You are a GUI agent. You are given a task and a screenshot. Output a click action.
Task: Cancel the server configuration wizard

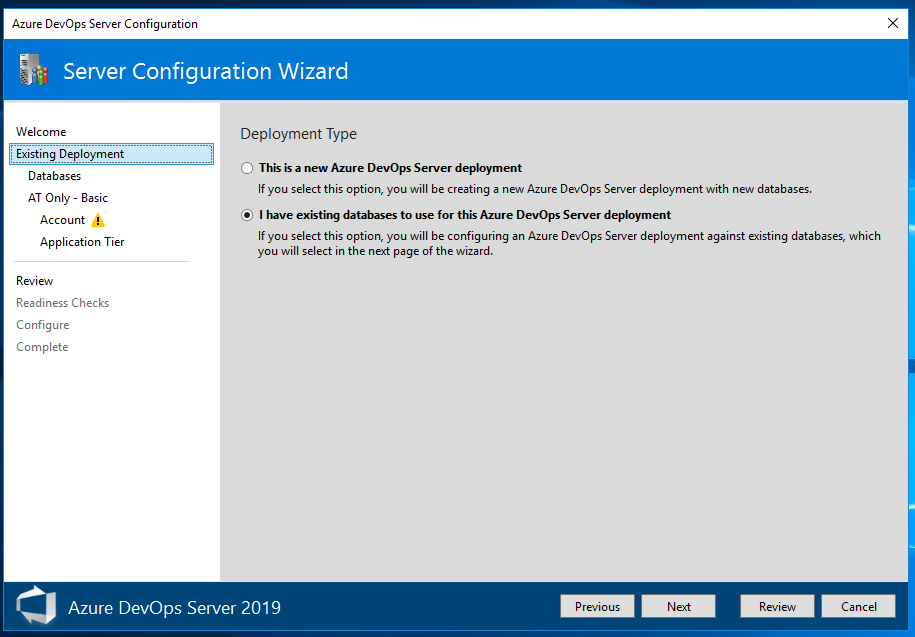(858, 607)
